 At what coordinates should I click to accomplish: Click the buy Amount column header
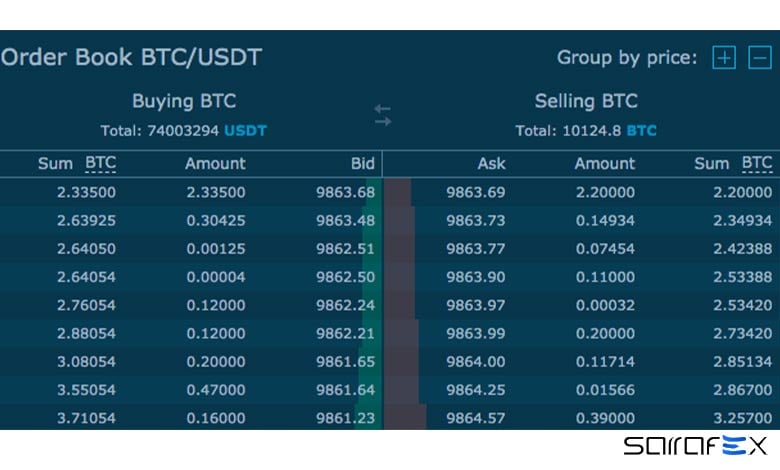click(215, 163)
